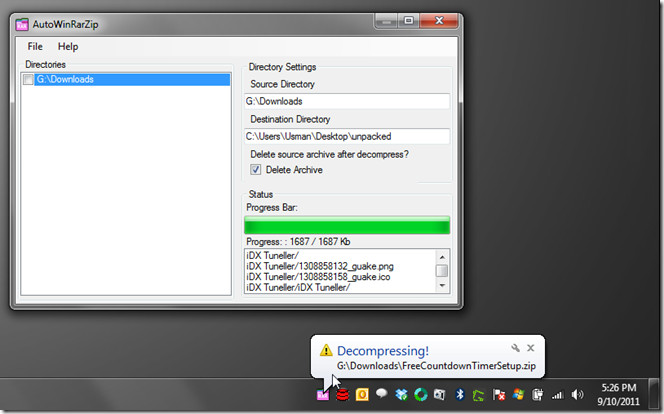
Task: Click the Outlook tray icon
Action: point(362,395)
